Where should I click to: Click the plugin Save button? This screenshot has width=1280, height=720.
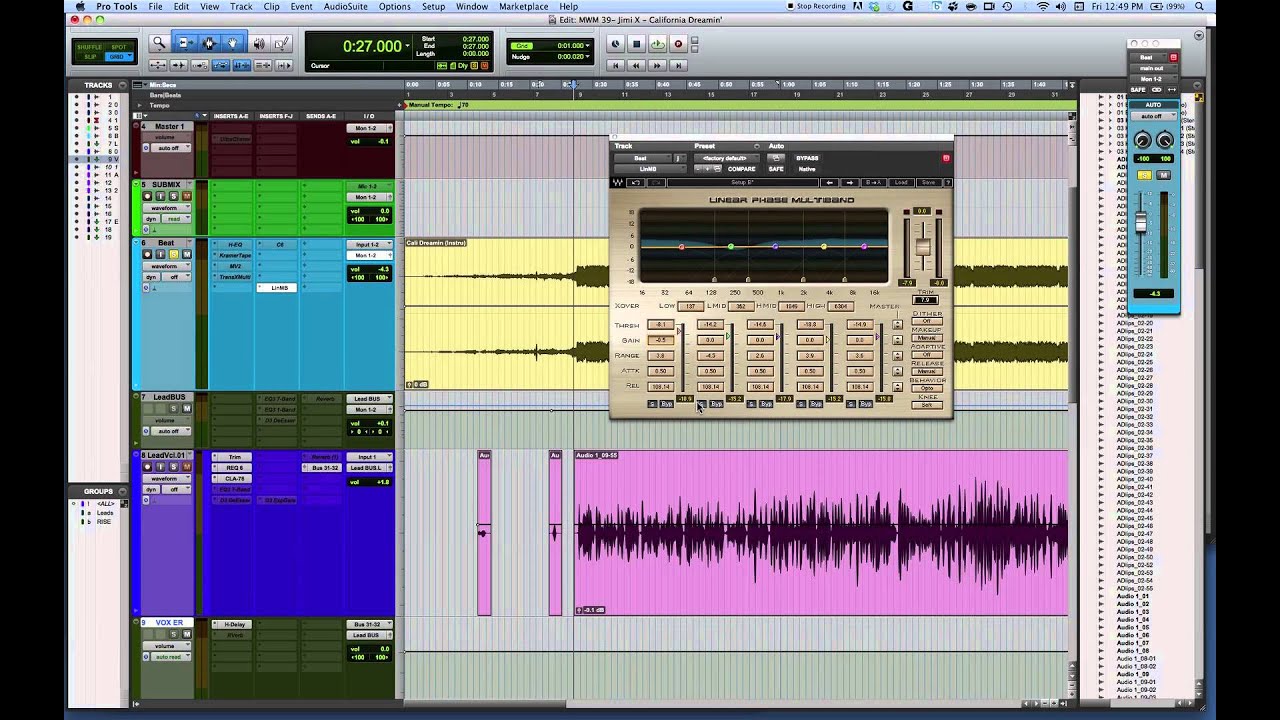[928, 182]
